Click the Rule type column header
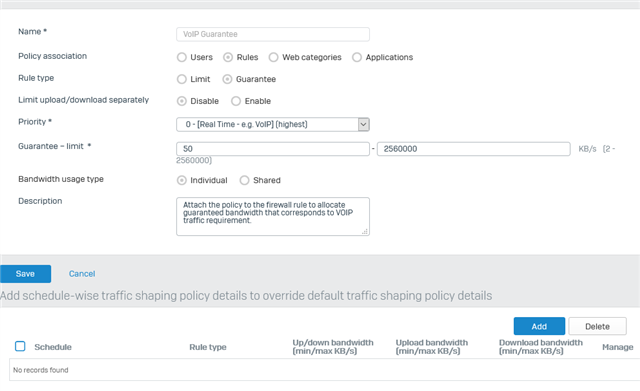This screenshot has height=391, width=640. [208, 347]
